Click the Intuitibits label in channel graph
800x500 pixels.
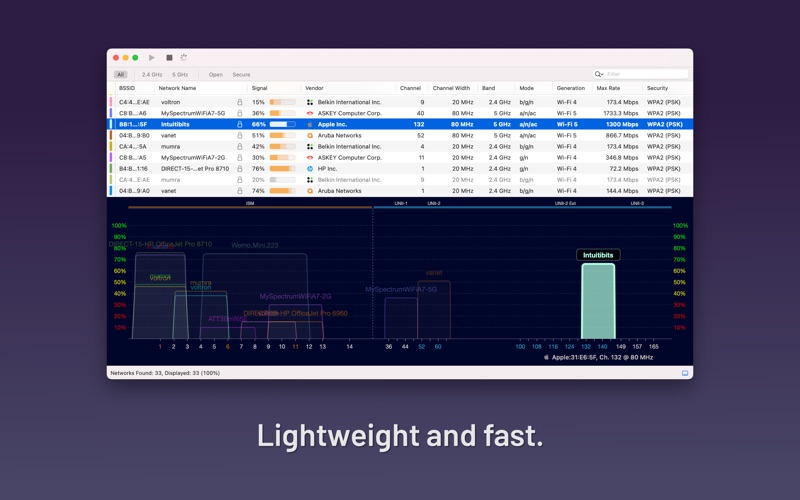point(598,255)
